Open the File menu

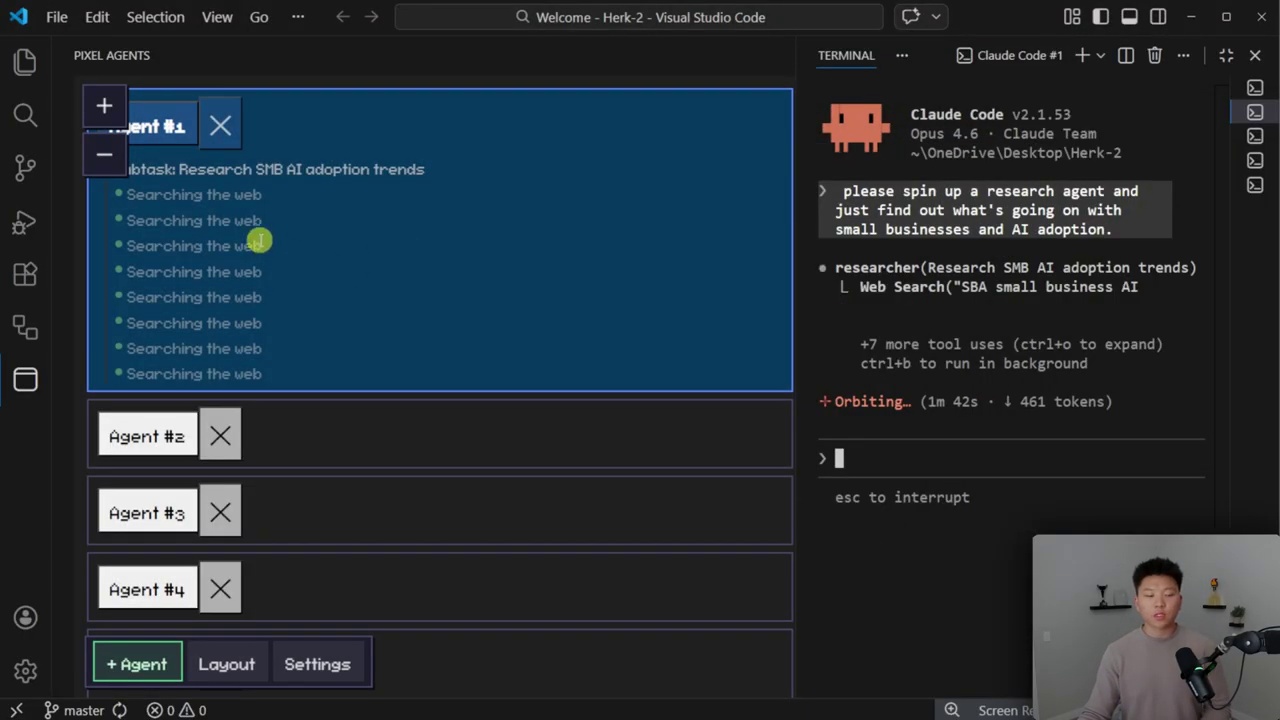pos(57,17)
